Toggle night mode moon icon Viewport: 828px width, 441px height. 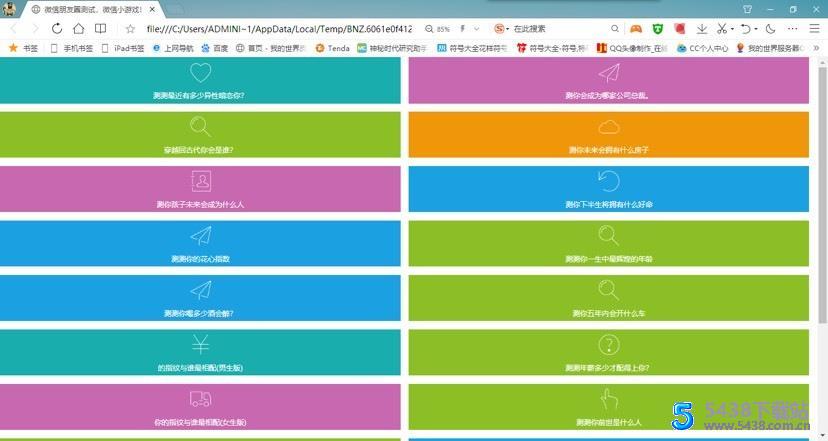click(770, 29)
